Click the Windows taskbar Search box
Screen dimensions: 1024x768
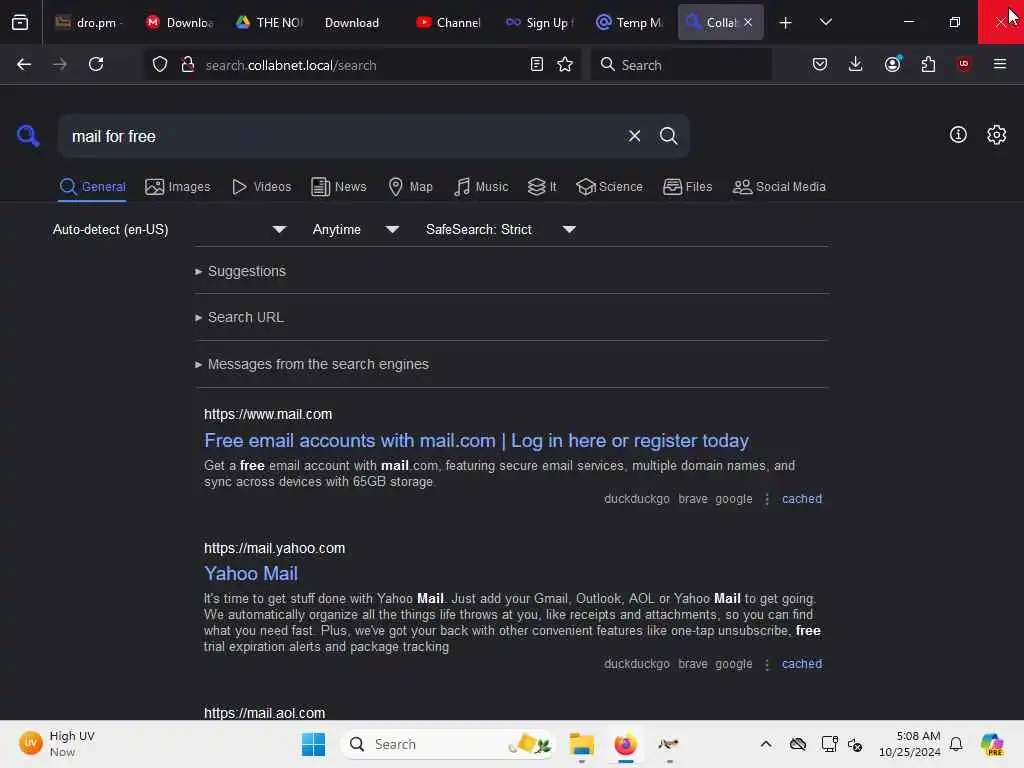448,744
